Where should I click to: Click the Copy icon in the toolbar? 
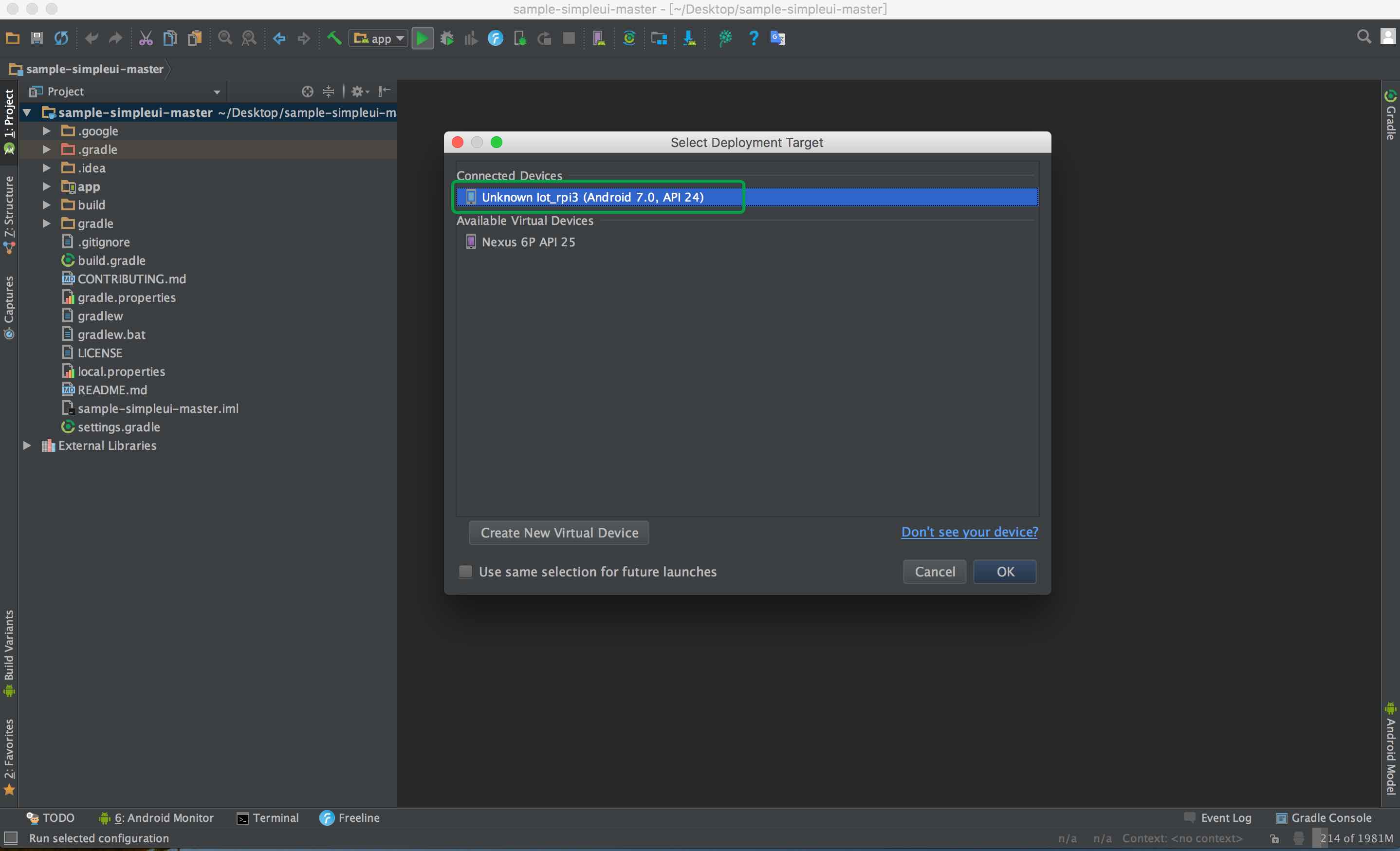coord(170,38)
